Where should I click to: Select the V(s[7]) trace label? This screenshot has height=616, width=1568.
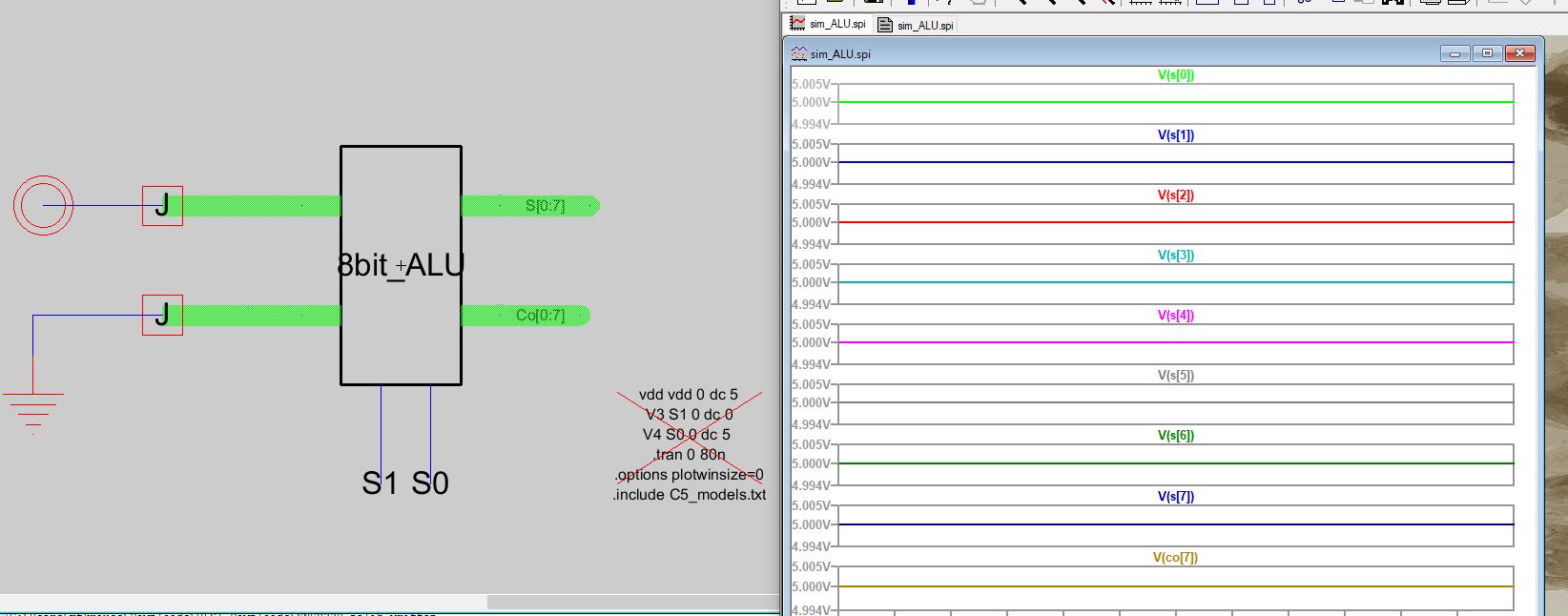[x=1175, y=497]
